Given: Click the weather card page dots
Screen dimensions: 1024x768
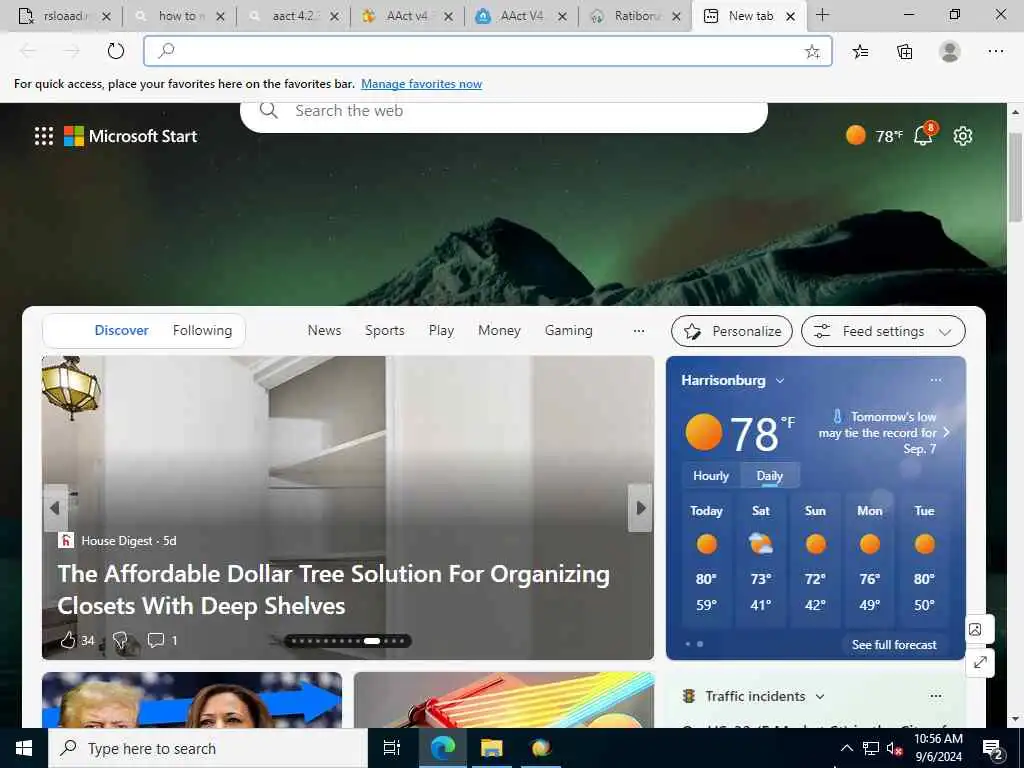Looking at the screenshot, I should click(x=694, y=644).
